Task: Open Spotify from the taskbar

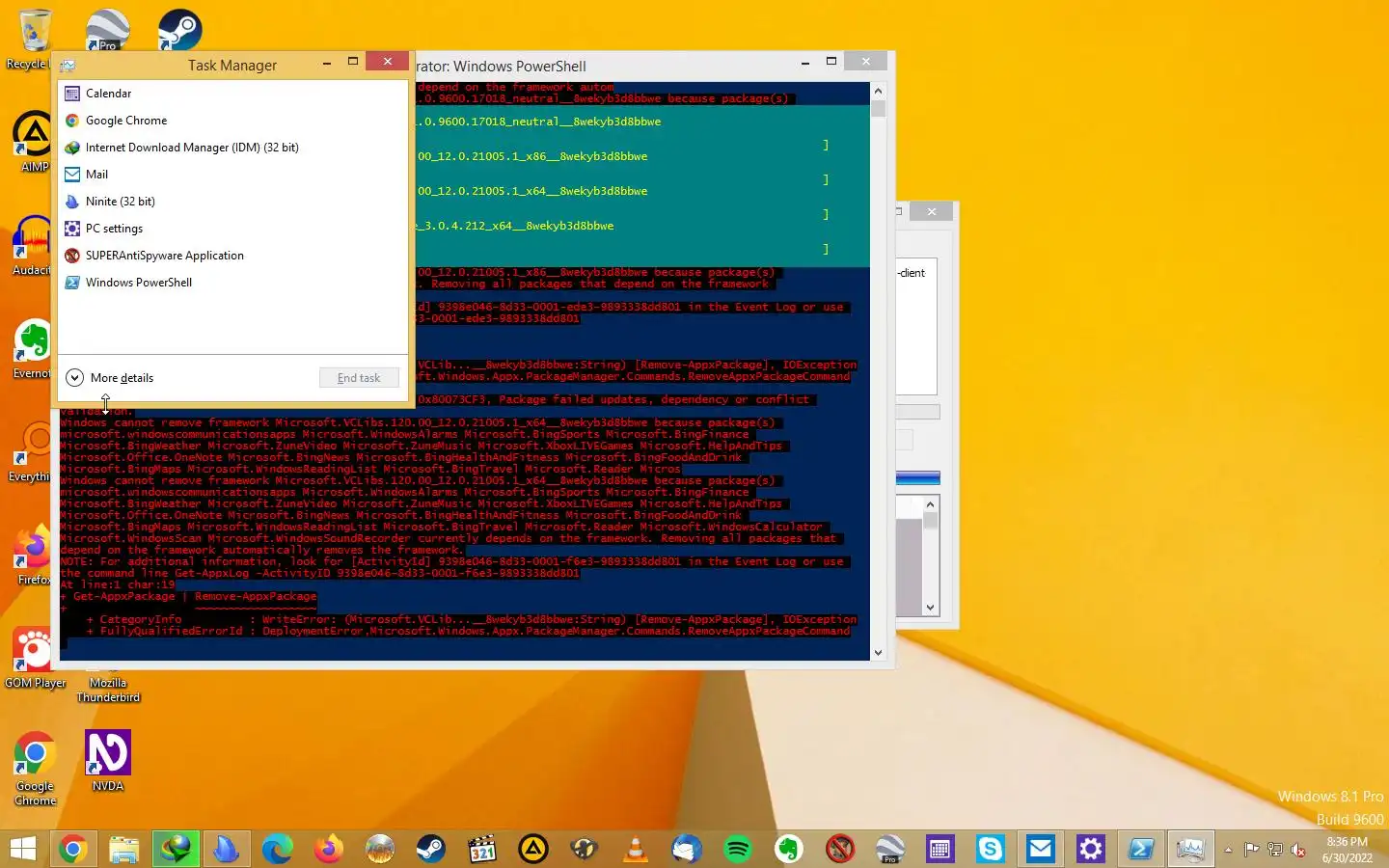Action: coord(738,849)
